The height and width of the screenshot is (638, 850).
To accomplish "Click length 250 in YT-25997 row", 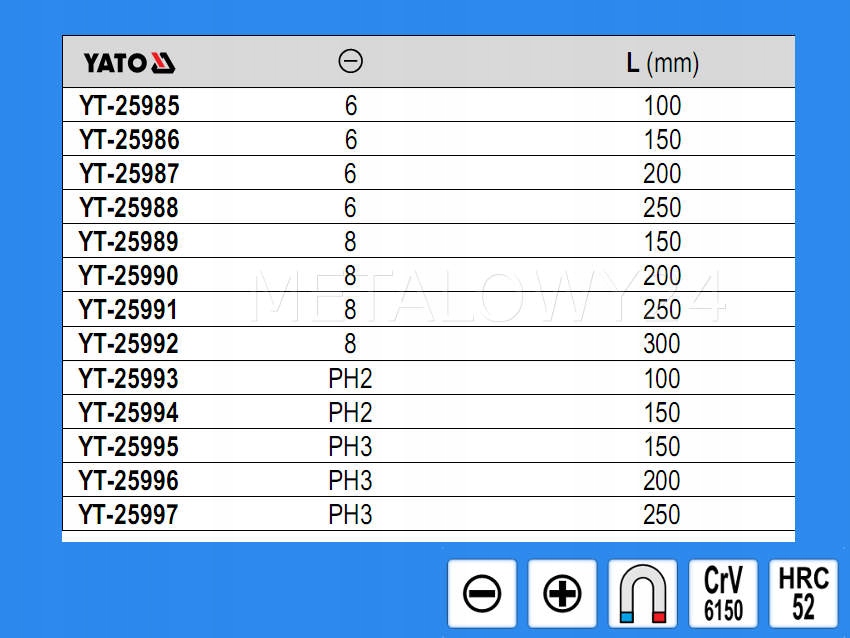I will (661, 514).
